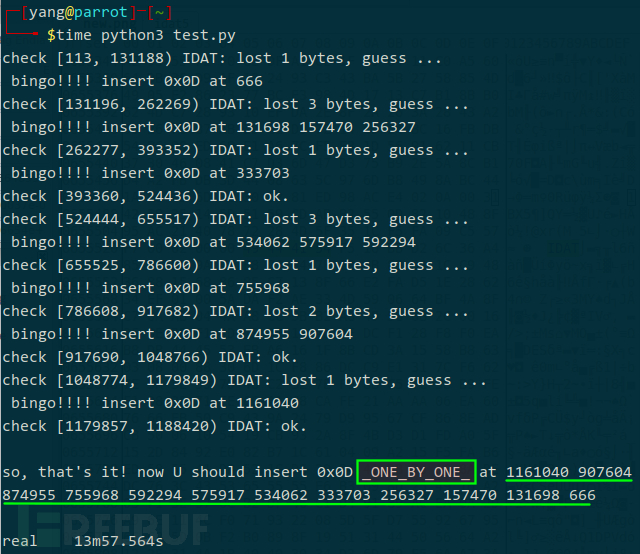Click line with '534062 575917 592294'
This screenshot has height=554, width=640.
(x=213, y=242)
